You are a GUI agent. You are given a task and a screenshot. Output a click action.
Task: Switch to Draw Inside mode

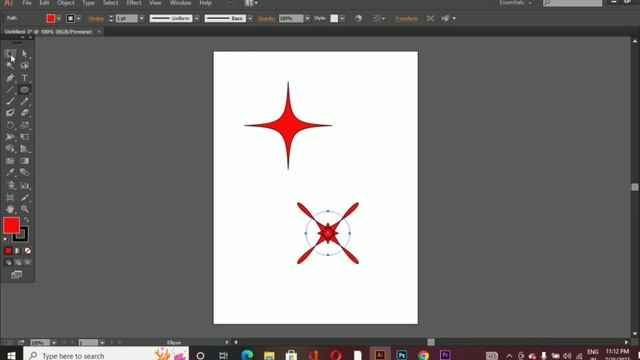[27, 262]
